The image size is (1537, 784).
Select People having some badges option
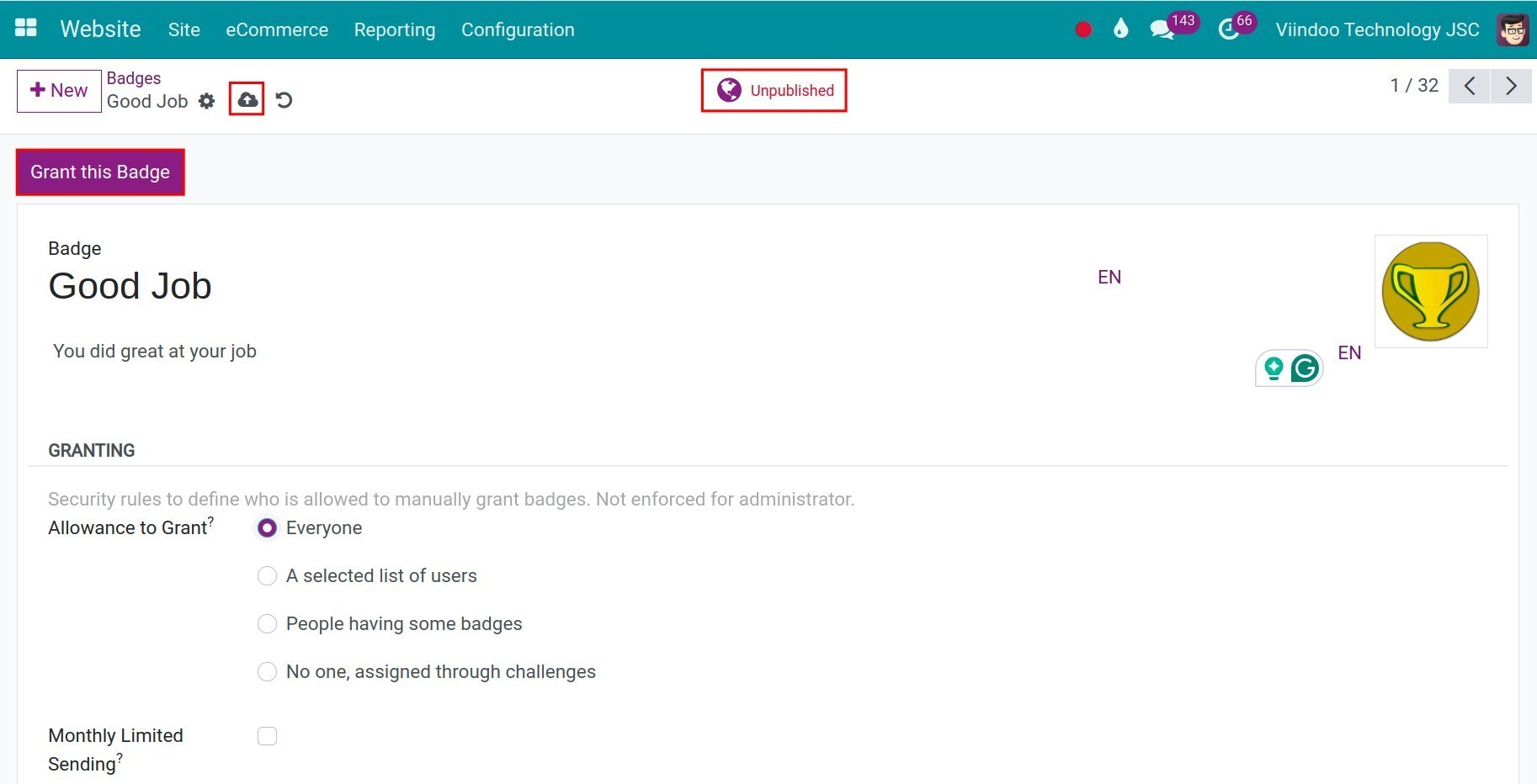pyautogui.click(x=267, y=623)
